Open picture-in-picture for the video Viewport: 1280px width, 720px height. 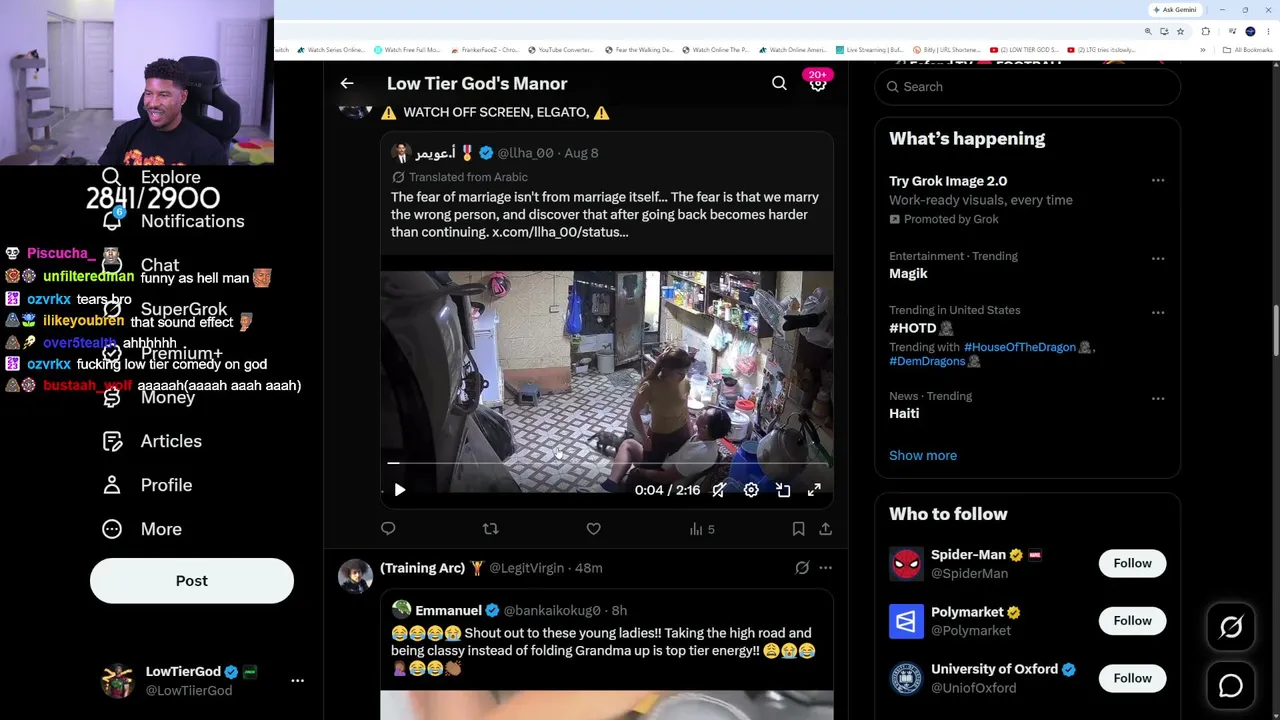click(x=783, y=490)
